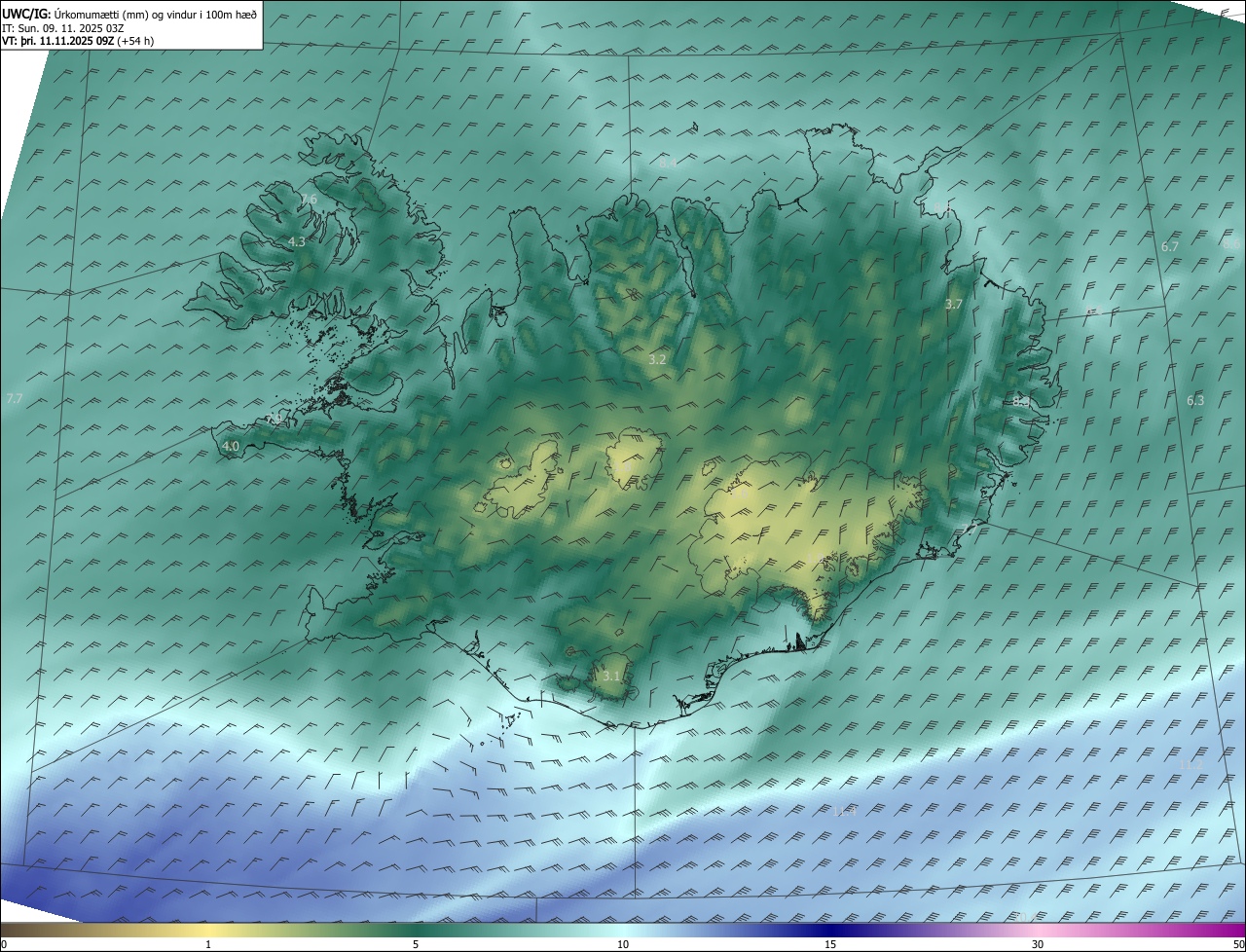Click the color scale label 10
This screenshot has height=952, width=1246.
[623, 944]
